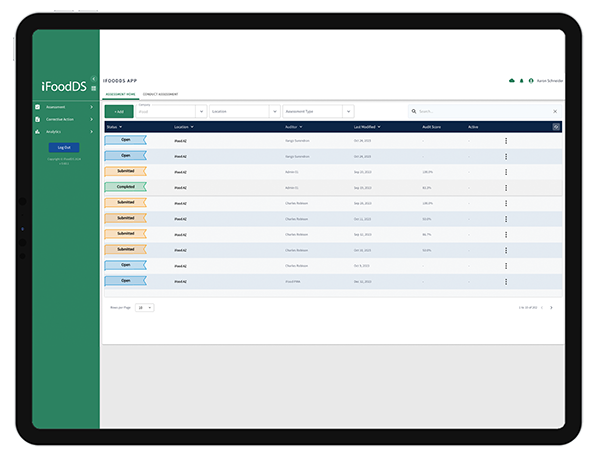Go to the previous page arrow
This screenshot has width=600, height=457.
click(542, 308)
